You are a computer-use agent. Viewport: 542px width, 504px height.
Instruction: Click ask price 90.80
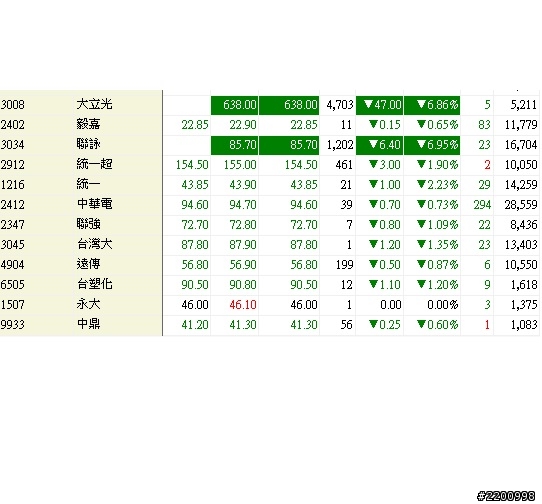[x=243, y=285]
